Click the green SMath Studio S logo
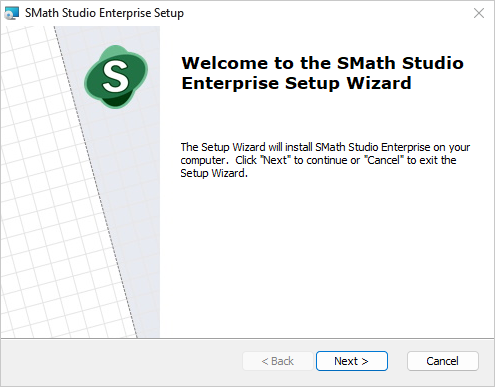 116,77
